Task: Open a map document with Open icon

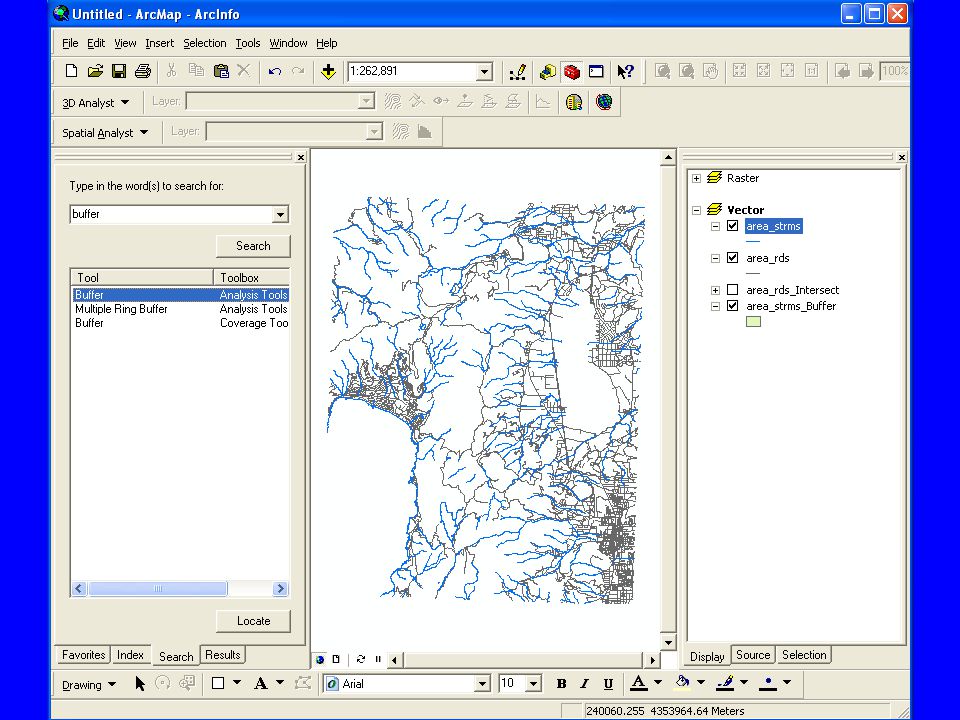Action: pyautogui.click(x=95, y=71)
